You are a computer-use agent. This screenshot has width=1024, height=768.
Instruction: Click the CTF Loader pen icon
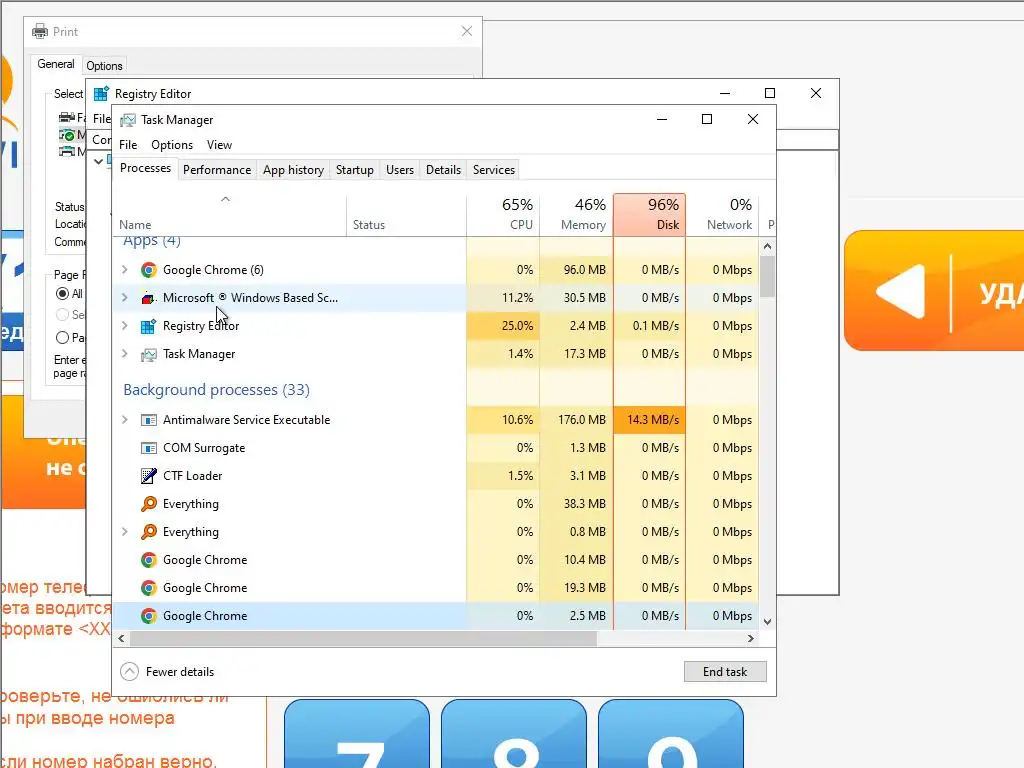149,476
